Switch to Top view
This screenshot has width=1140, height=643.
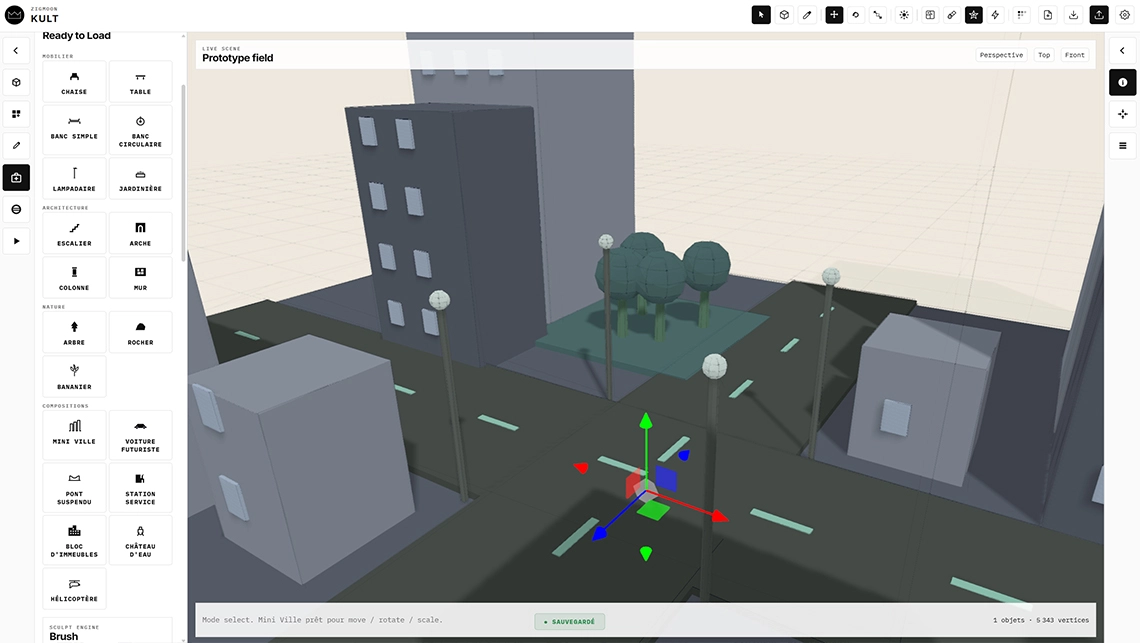pyautogui.click(x=1044, y=55)
